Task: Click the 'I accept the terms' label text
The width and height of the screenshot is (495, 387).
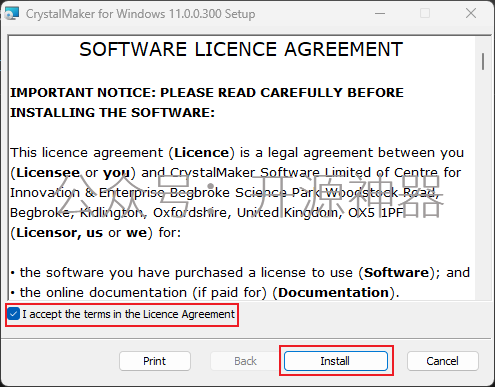Action: pos(128,314)
